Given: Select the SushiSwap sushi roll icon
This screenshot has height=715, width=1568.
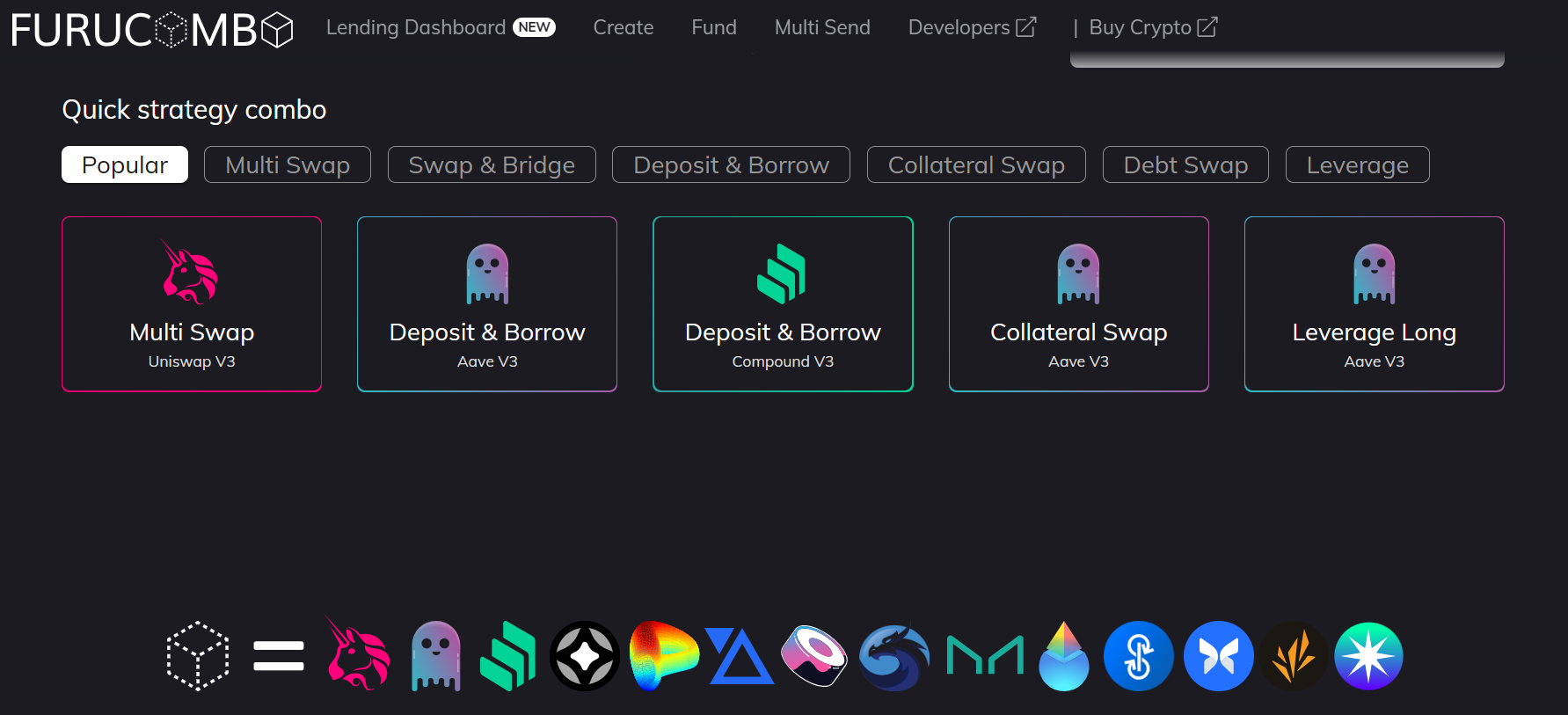Looking at the screenshot, I should tap(814, 656).
